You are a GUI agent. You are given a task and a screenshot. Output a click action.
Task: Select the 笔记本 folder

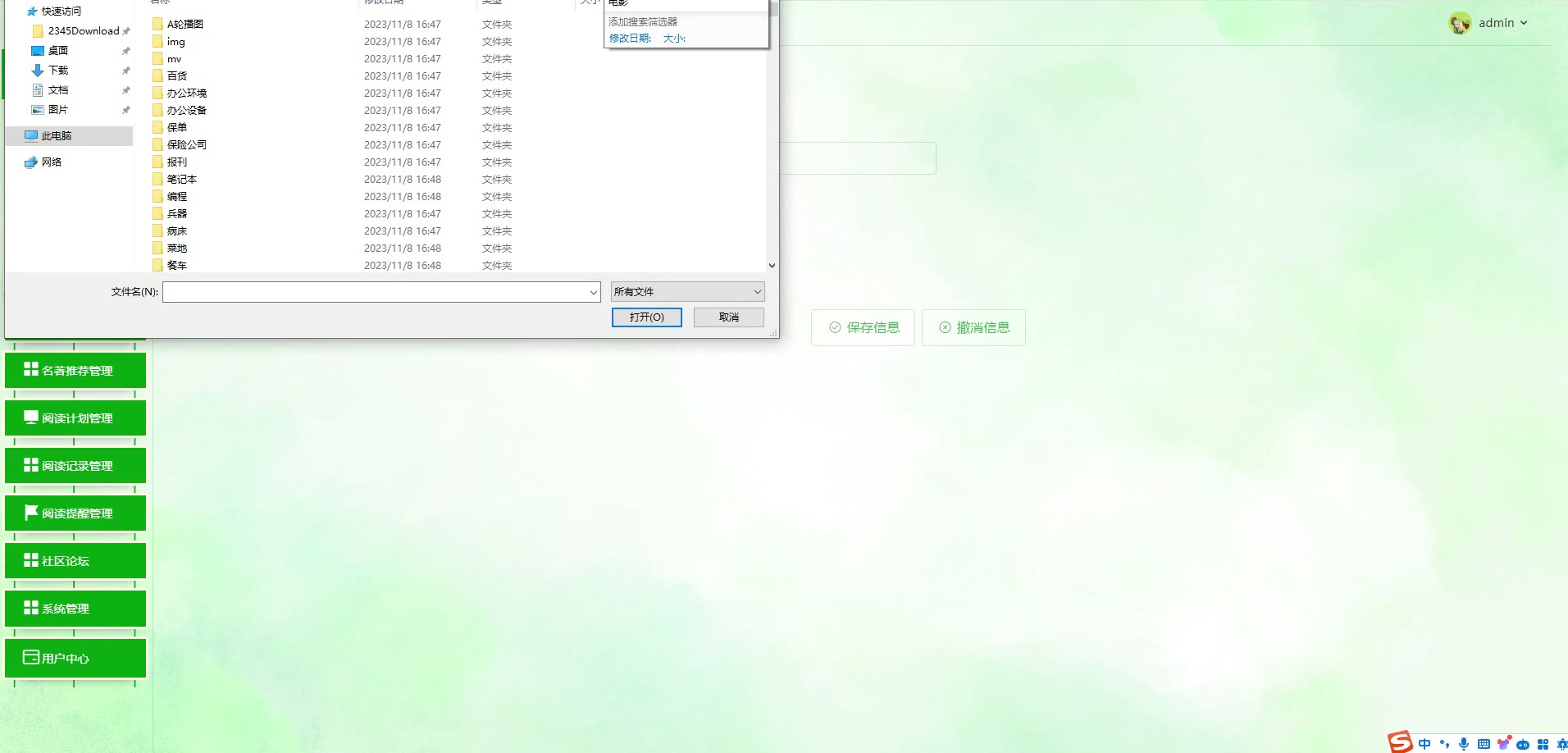pos(182,179)
